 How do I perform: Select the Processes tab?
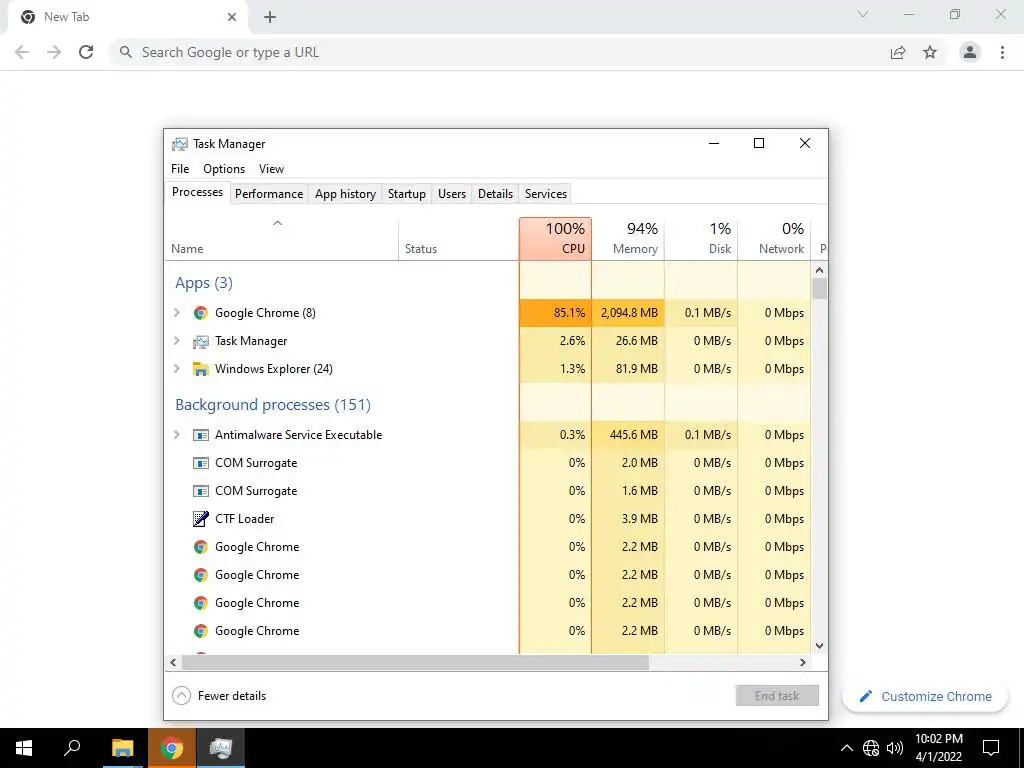click(x=197, y=192)
